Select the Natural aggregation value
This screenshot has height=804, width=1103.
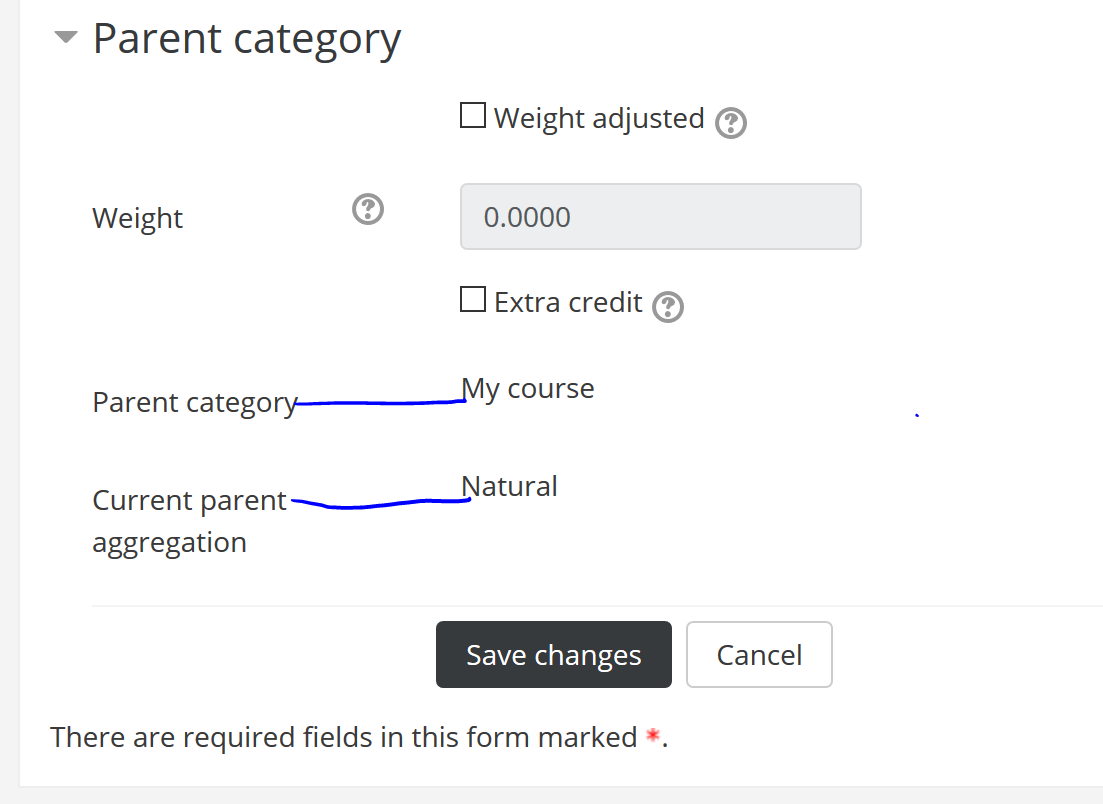pos(509,486)
